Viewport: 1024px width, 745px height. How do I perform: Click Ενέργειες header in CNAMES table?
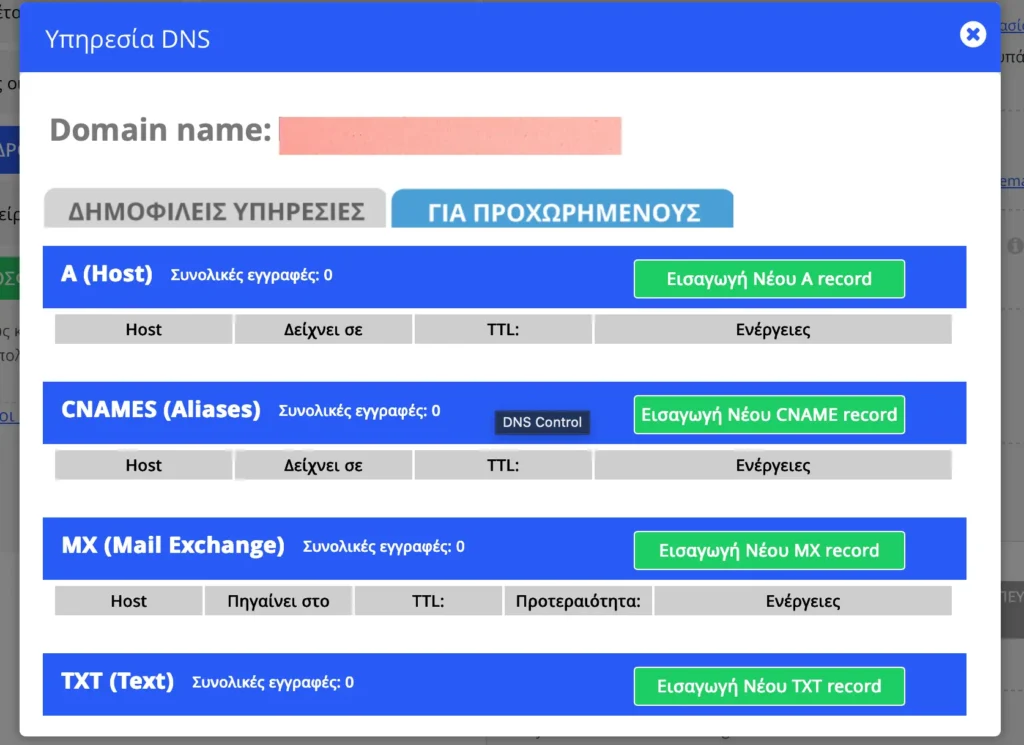coord(772,465)
